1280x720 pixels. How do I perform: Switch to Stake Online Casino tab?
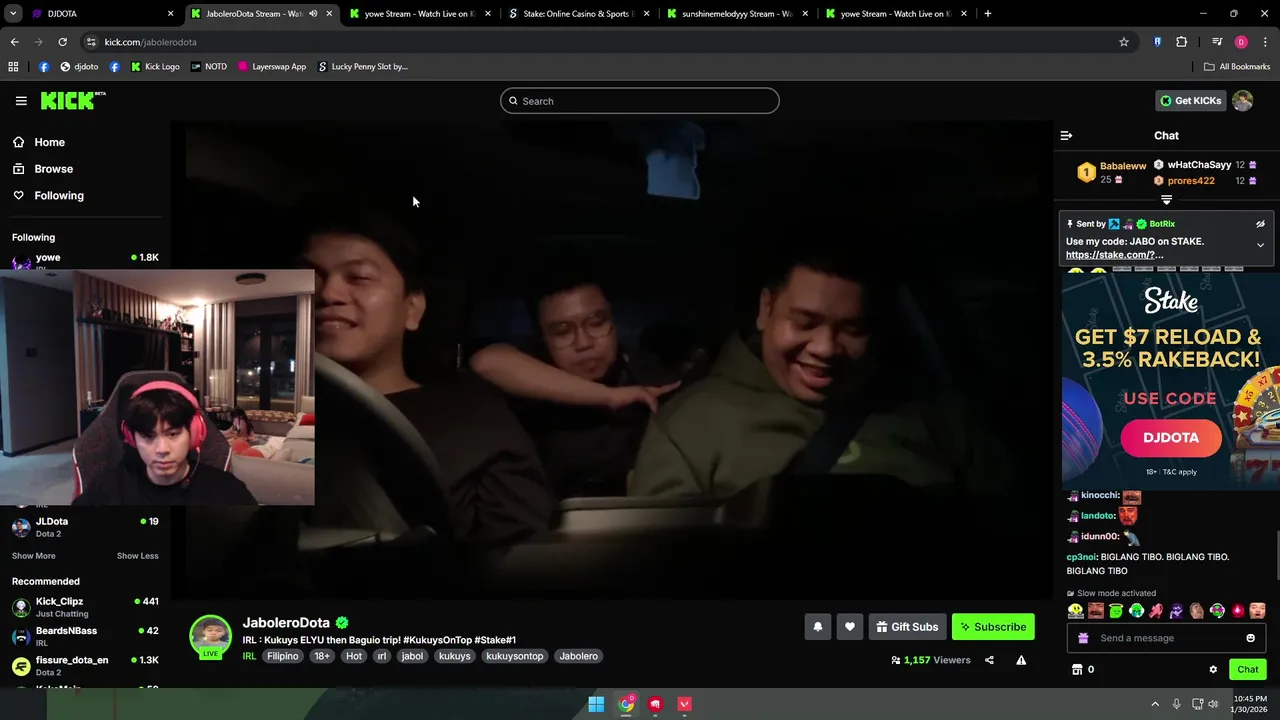578,14
